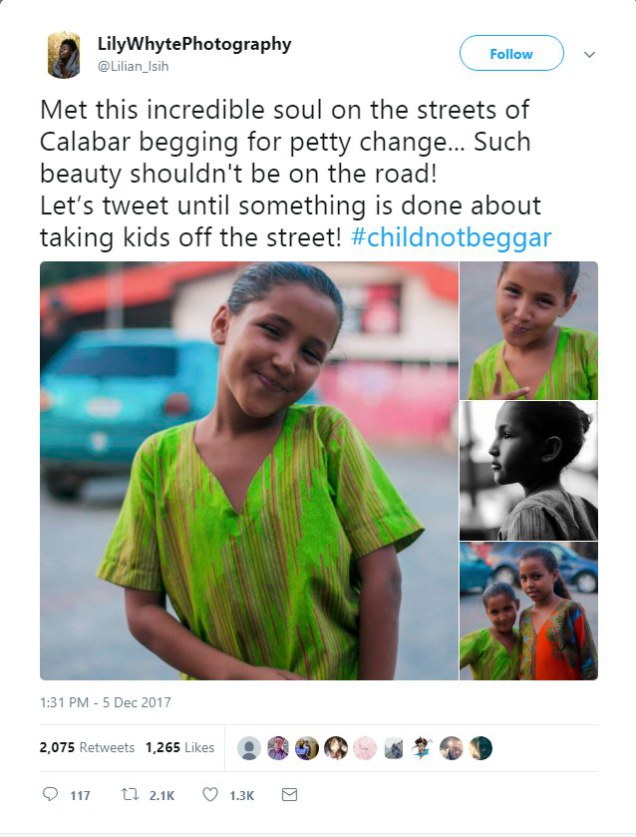The image size is (636, 837).
Task: Click the retweet arrows icon
Action: [x=127, y=795]
